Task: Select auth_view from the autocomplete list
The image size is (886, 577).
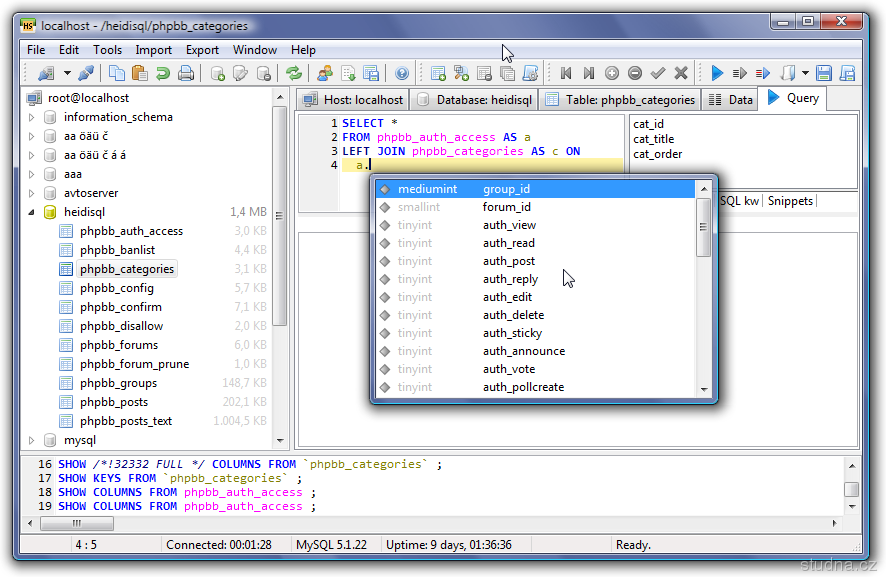Action: (x=509, y=225)
